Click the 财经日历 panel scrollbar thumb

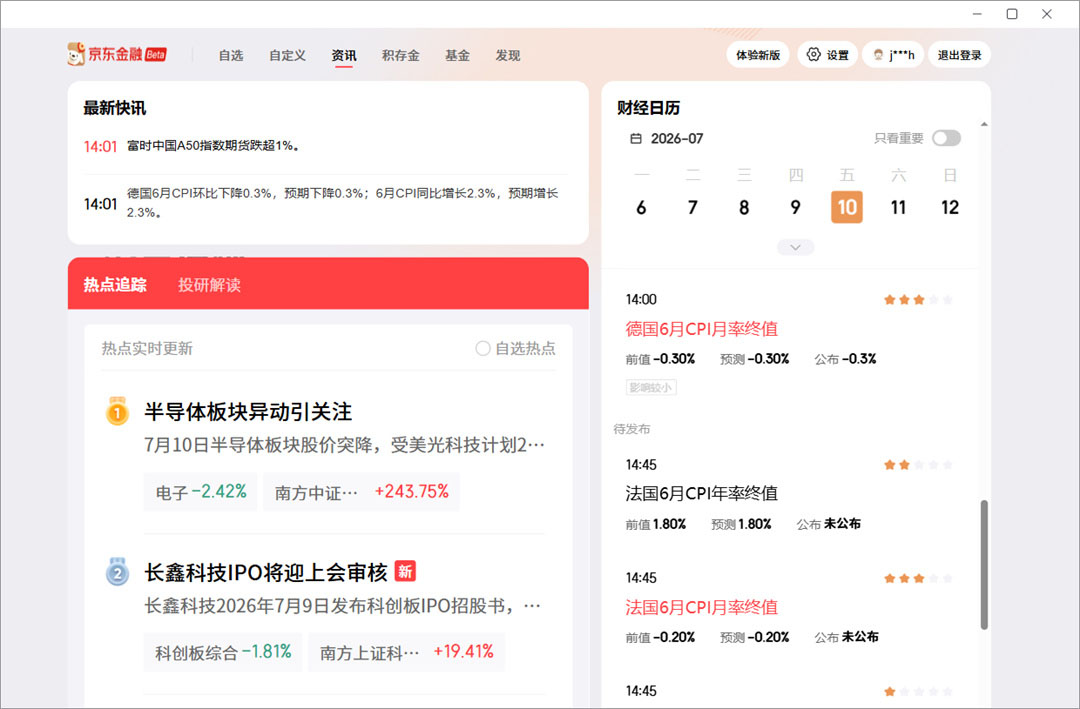(984, 564)
